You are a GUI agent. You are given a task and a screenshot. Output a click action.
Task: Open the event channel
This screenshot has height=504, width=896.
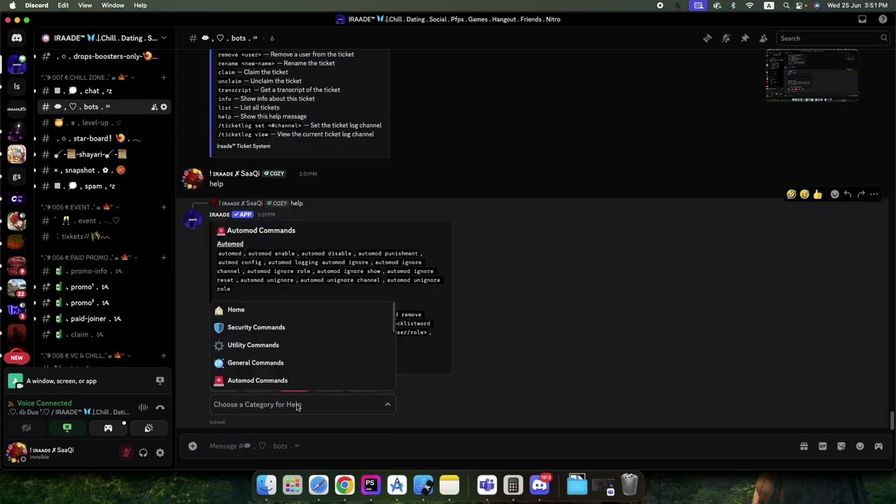pos(104,221)
